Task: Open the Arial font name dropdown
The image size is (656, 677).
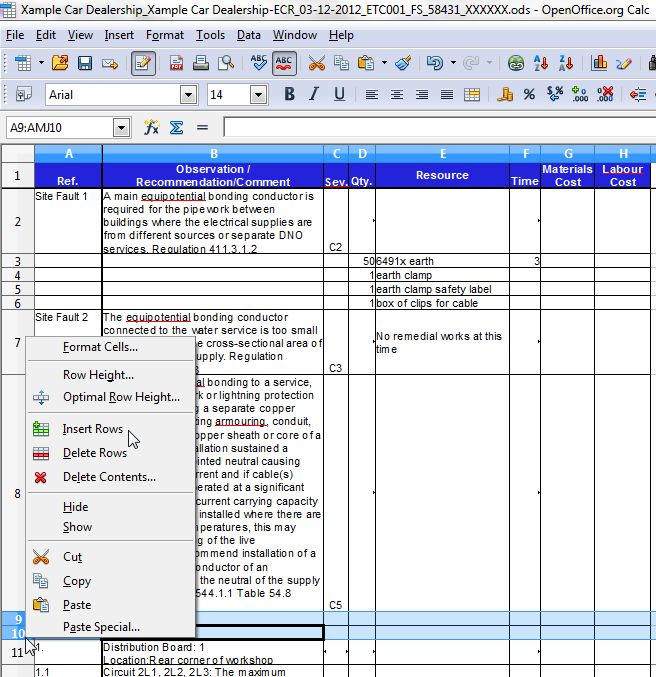Action: 188,95
